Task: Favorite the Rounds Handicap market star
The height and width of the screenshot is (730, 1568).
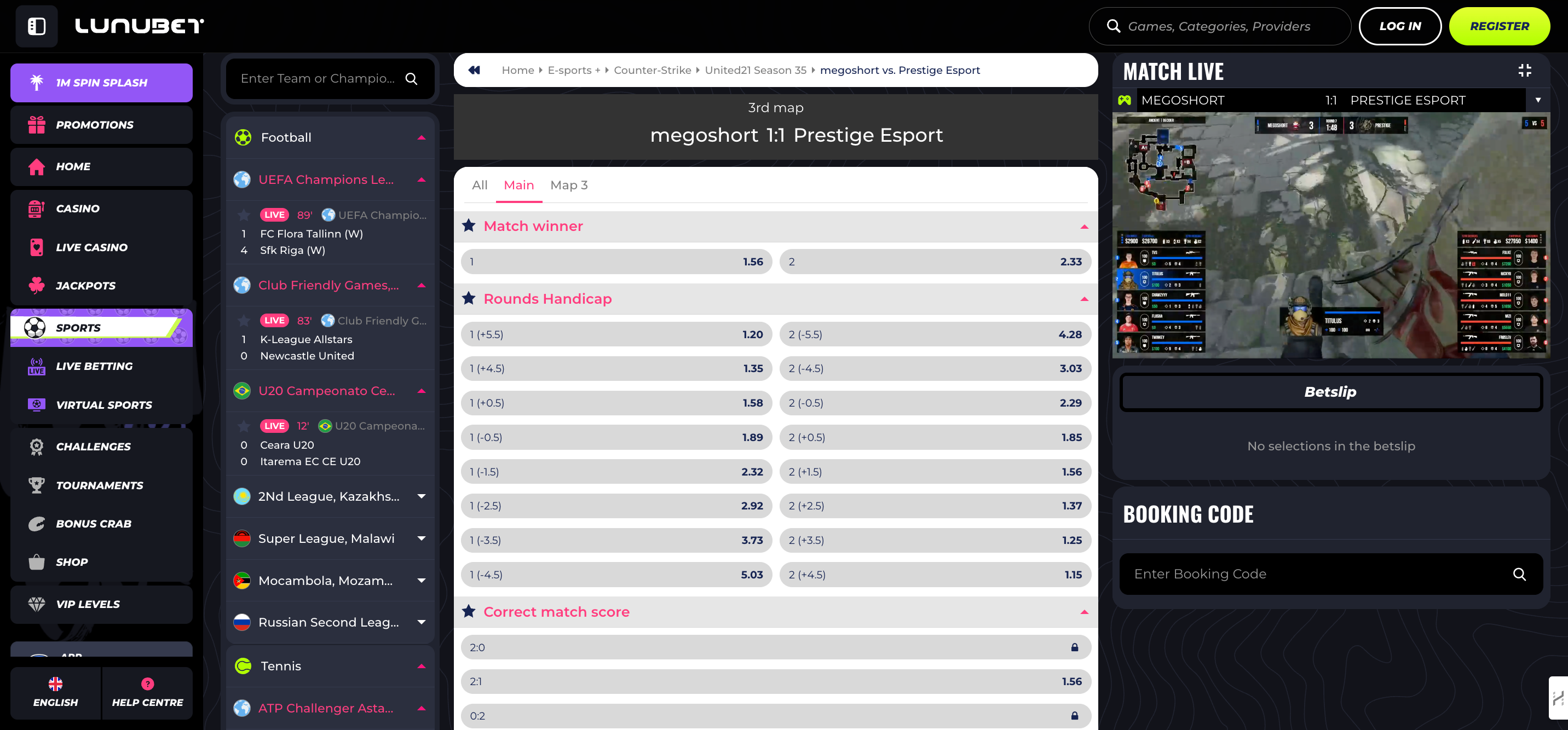Action: coord(469,299)
